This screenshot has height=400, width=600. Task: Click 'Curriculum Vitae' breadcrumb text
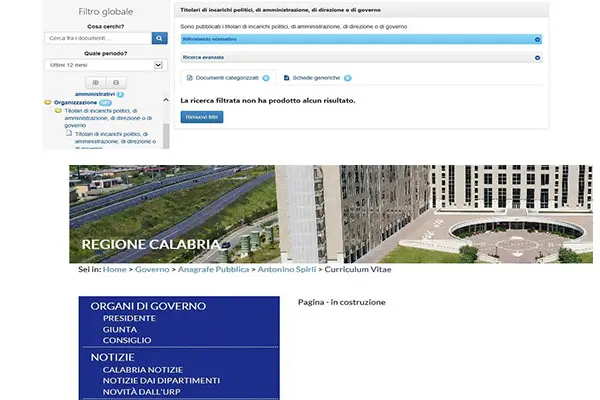click(358, 269)
